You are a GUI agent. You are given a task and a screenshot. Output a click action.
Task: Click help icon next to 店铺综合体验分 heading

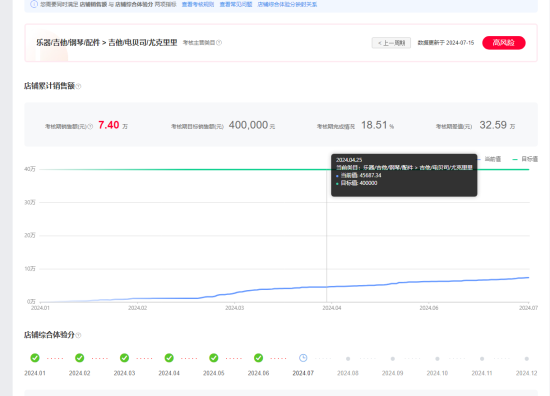pos(78,335)
